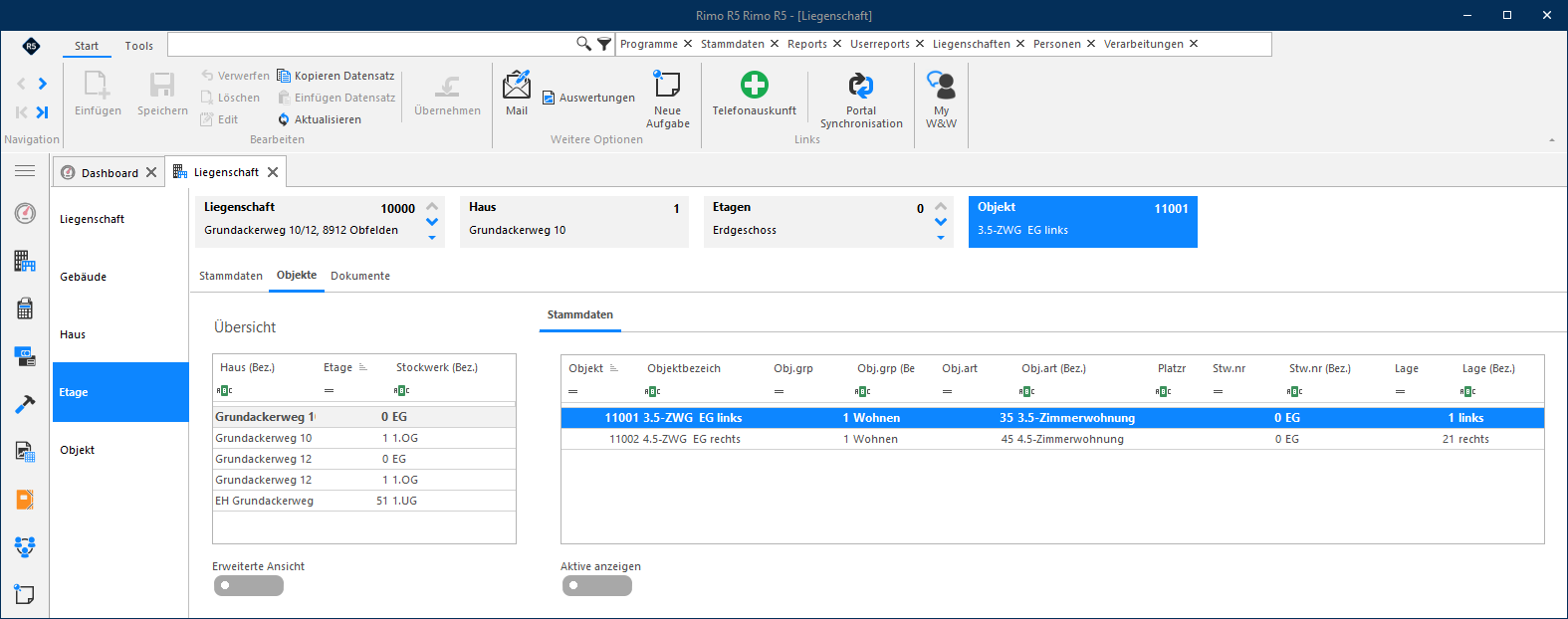Open the orange sidebar module icon
Image resolution: width=1568 pixels, height=619 pixels.
(x=25, y=499)
